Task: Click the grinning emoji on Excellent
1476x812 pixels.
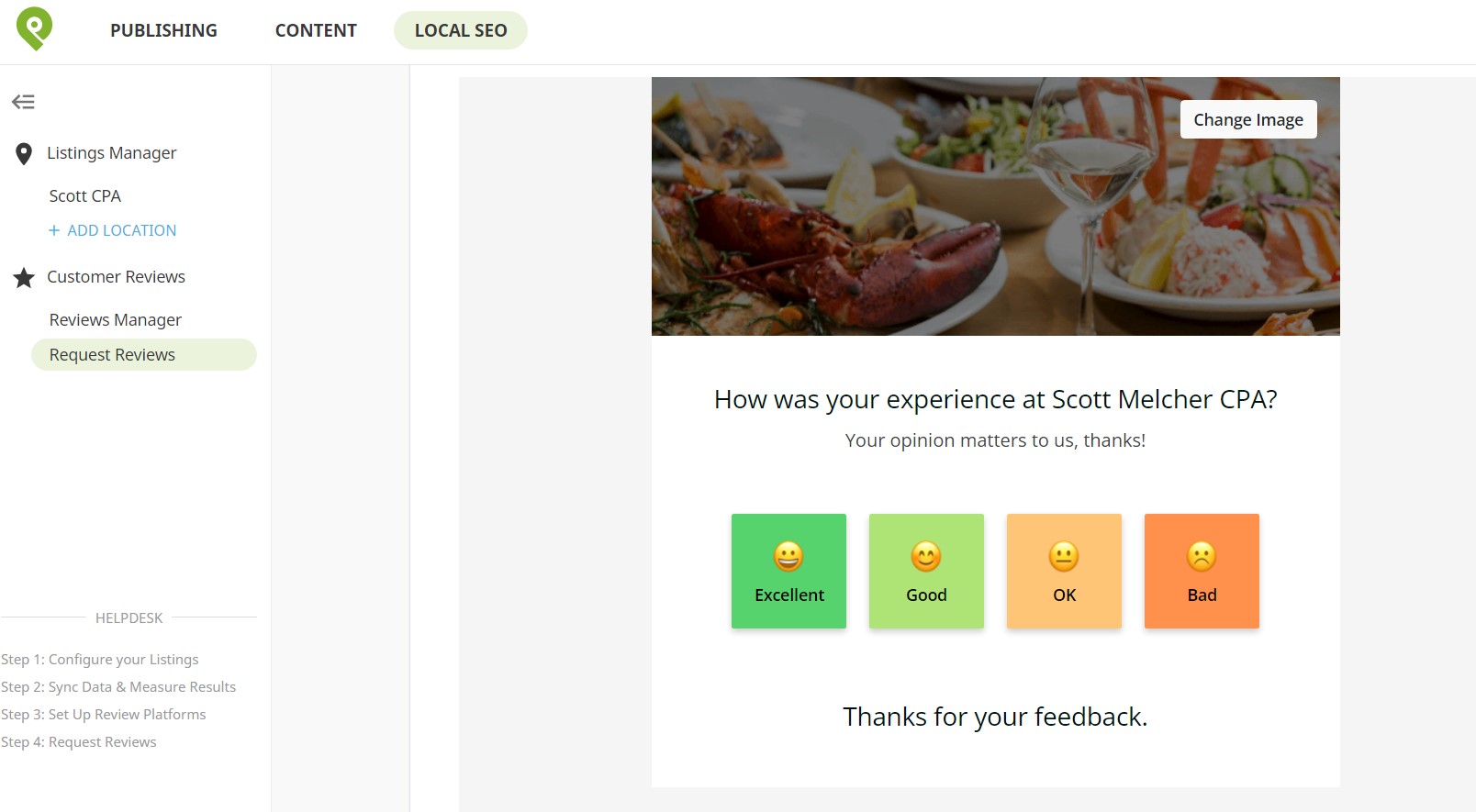Action: (788, 556)
